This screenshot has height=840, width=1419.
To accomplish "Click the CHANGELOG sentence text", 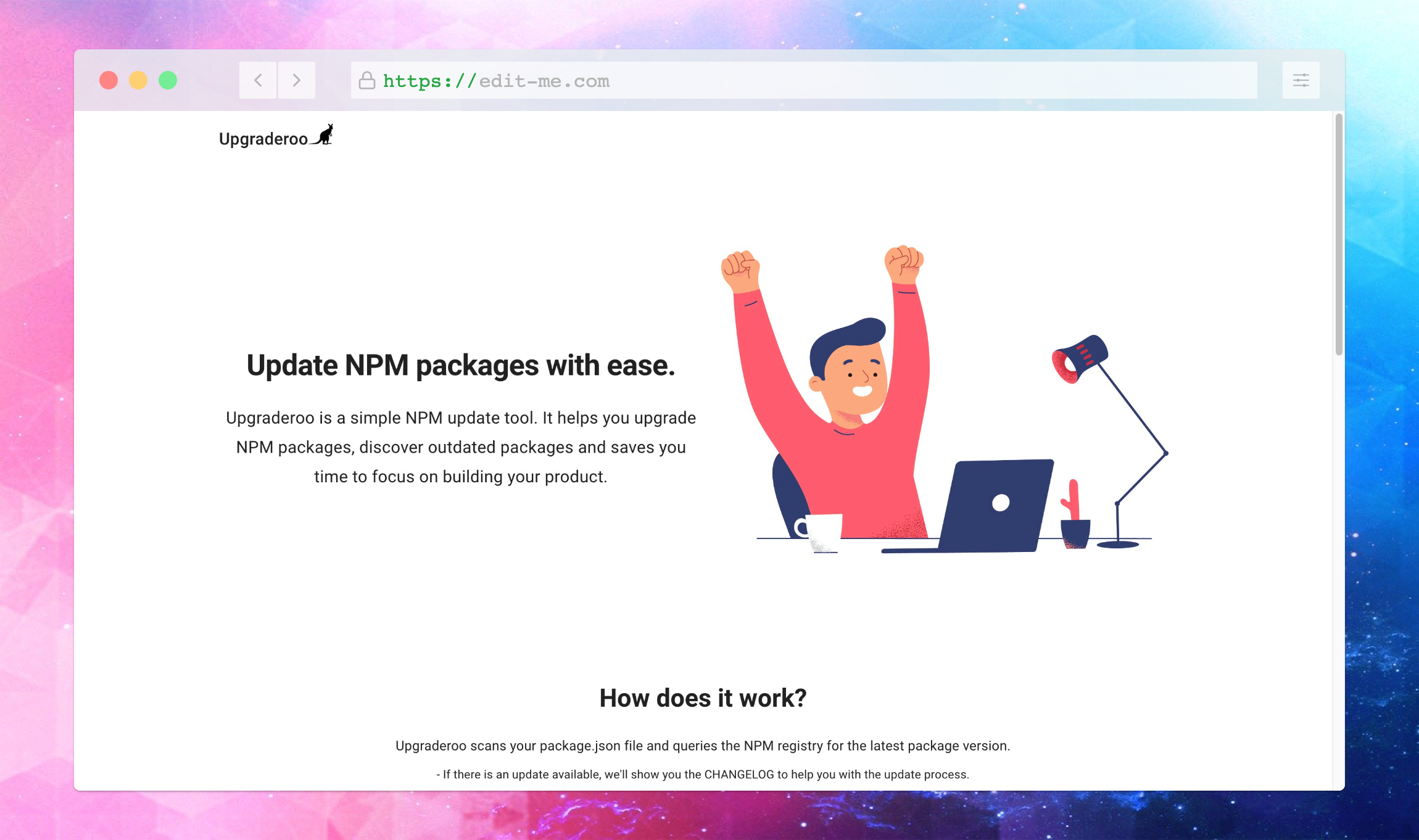I will tap(703, 775).
